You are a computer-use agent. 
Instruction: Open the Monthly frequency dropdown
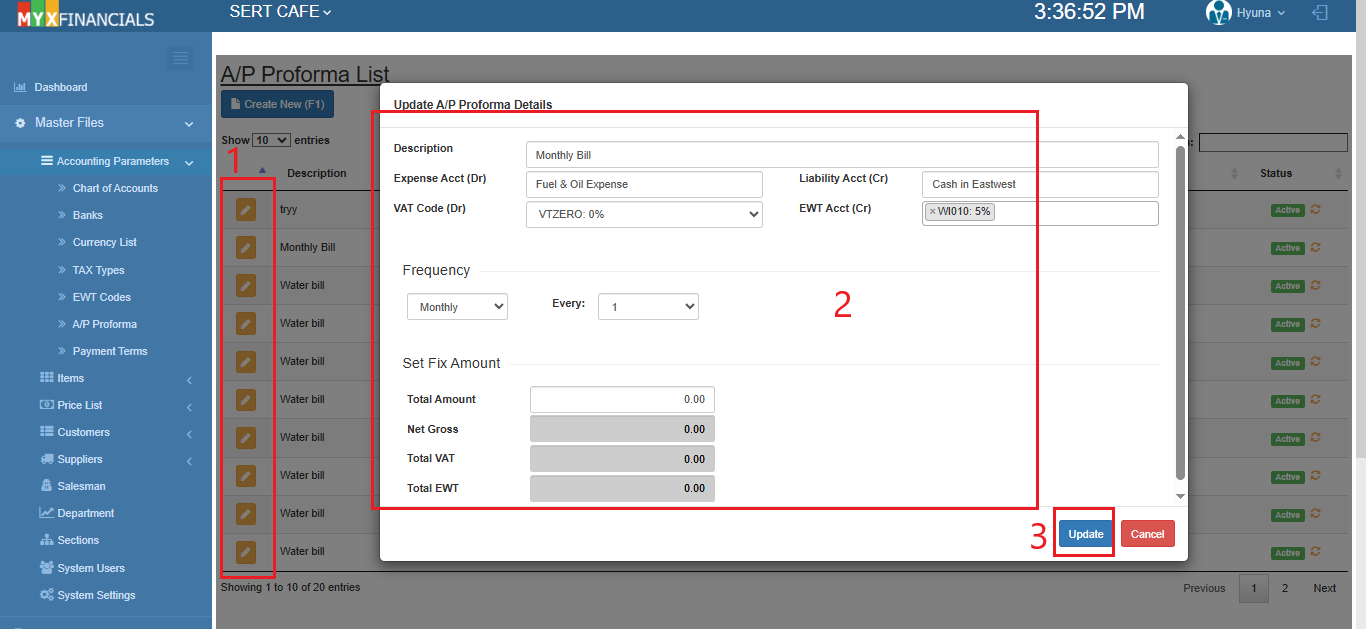[x=457, y=307]
